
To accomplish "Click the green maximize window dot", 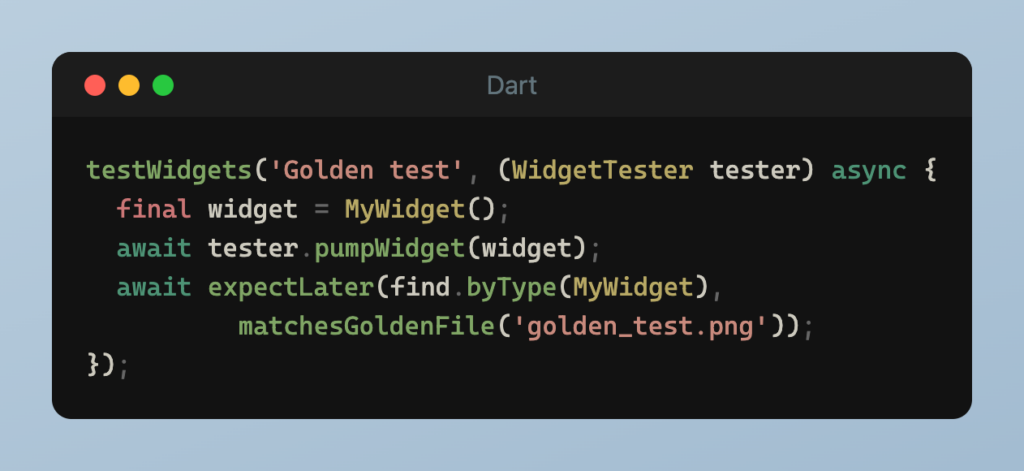I will click(x=163, y=85).
